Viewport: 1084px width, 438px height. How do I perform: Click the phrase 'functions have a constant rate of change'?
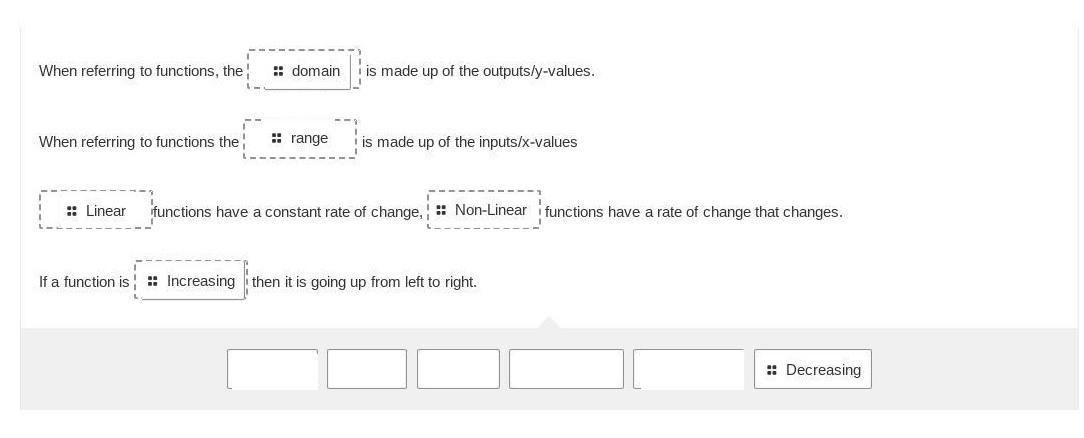[288, 212]
